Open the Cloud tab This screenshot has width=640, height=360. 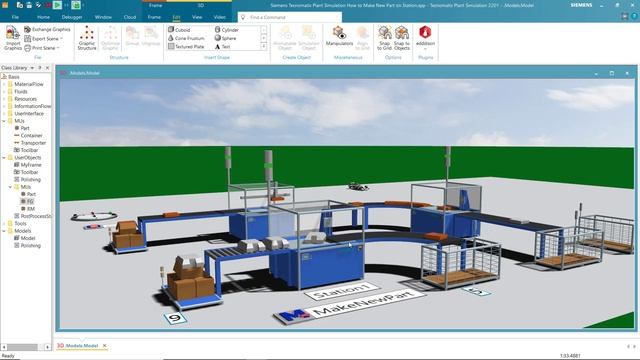click(x=130, y=17)
